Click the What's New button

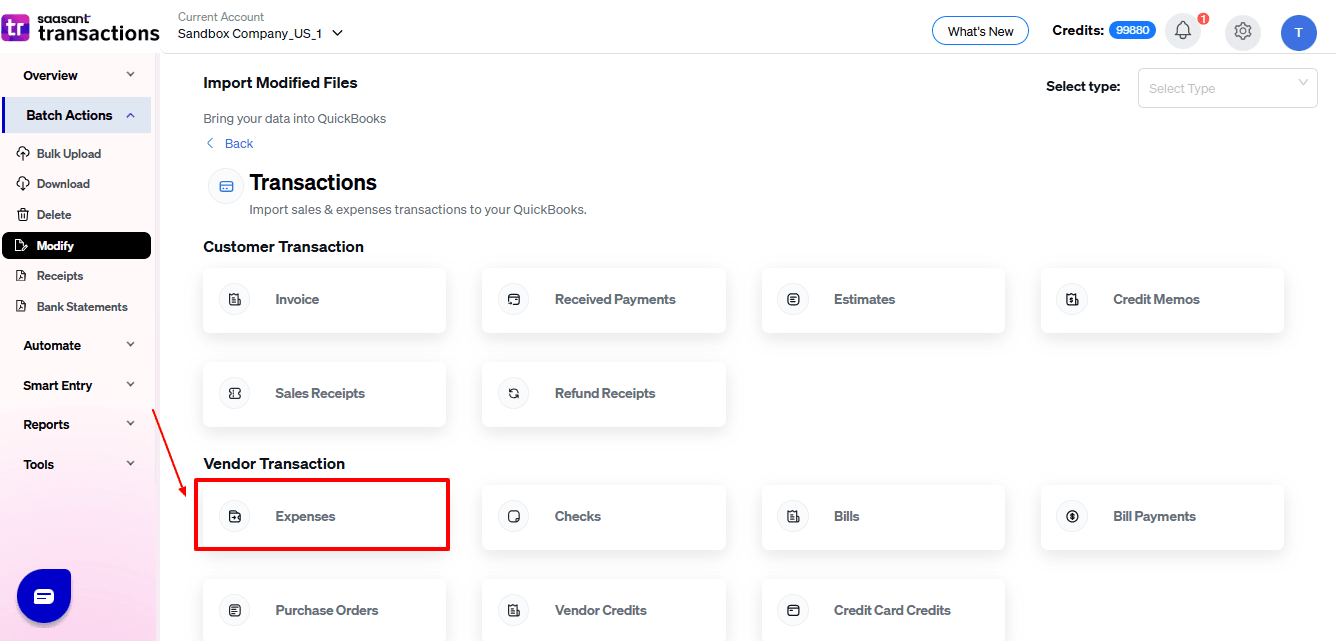980,31
